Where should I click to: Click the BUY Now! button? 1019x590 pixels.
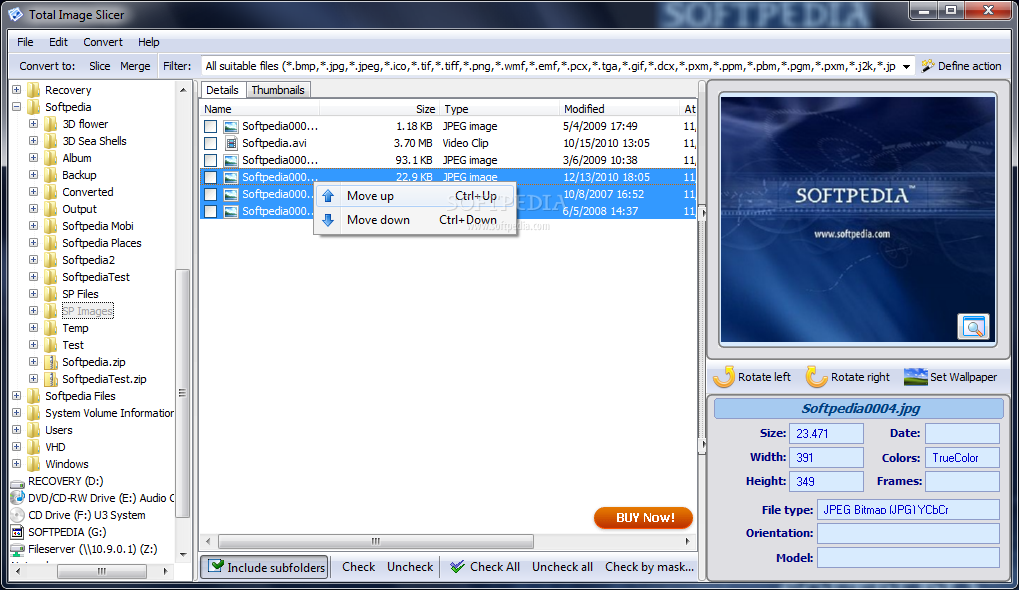pos(643,517)
